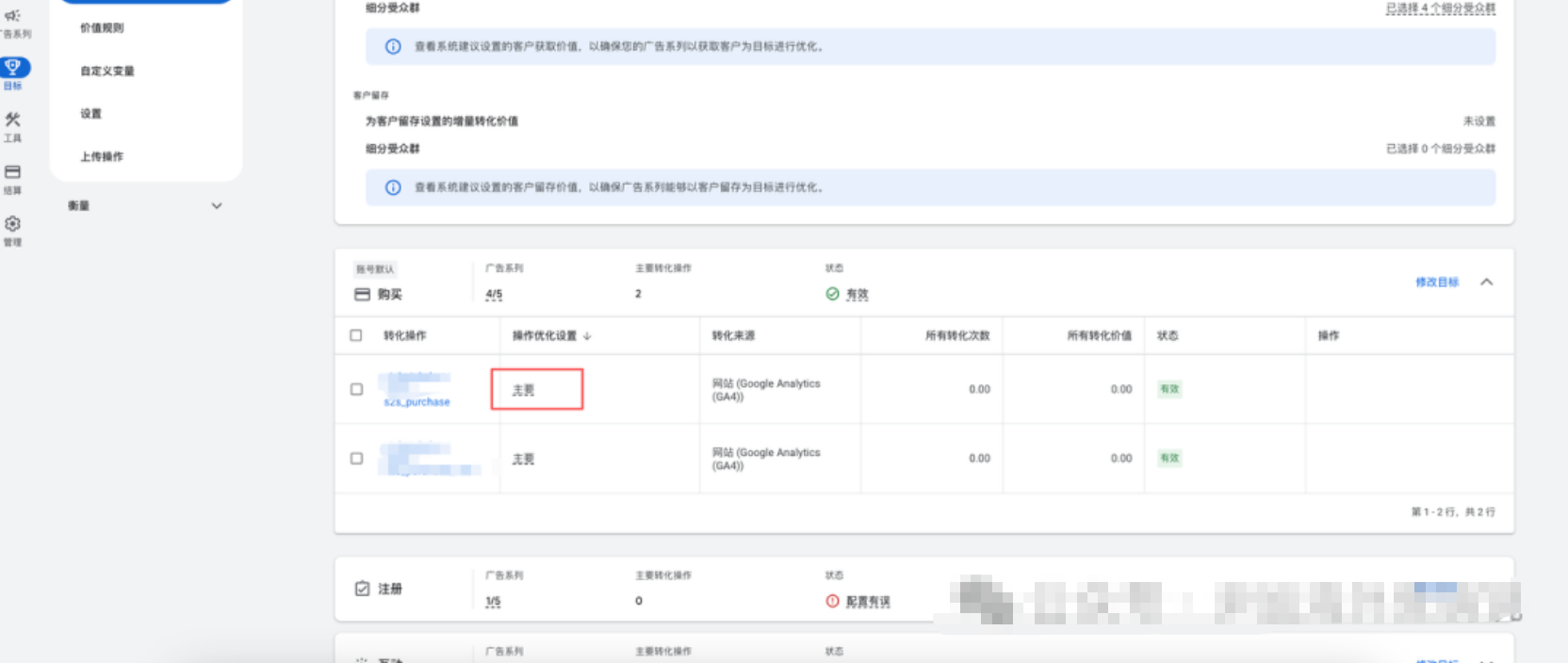Click info icon in 客户获取价值 notice

click(x=393, y=47)
